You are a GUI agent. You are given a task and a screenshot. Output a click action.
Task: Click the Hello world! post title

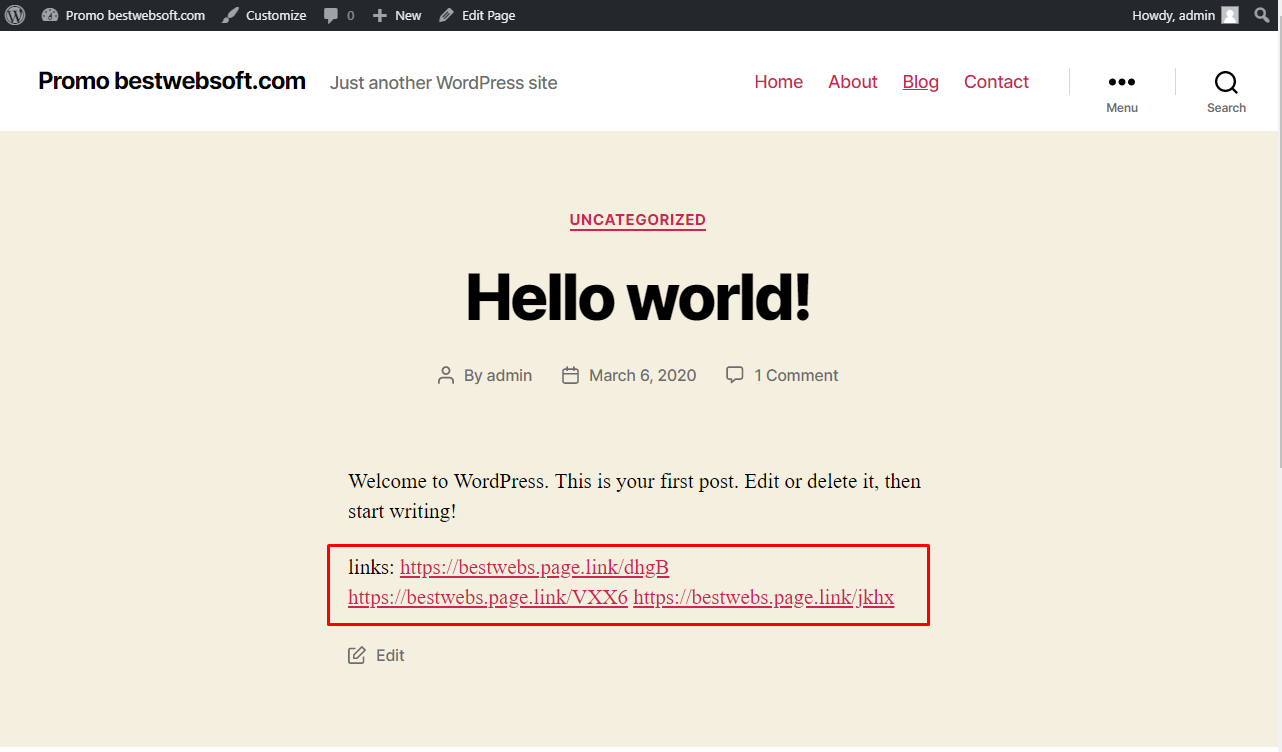(x=638, y=298)
